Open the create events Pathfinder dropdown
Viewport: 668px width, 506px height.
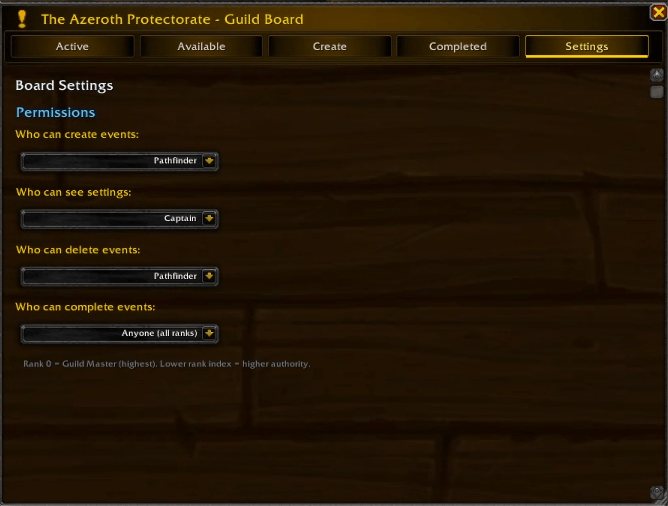(119, 161)
